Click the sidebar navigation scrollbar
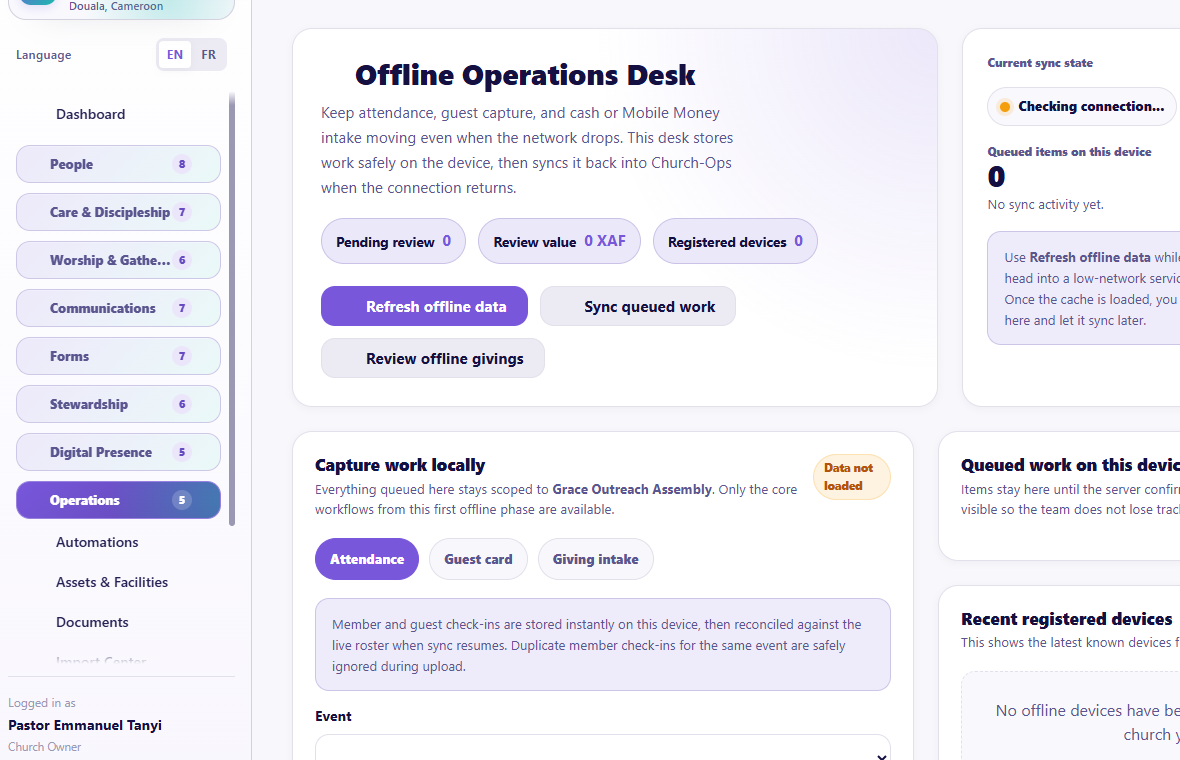 pyautogui.click(x=232, y=309)
